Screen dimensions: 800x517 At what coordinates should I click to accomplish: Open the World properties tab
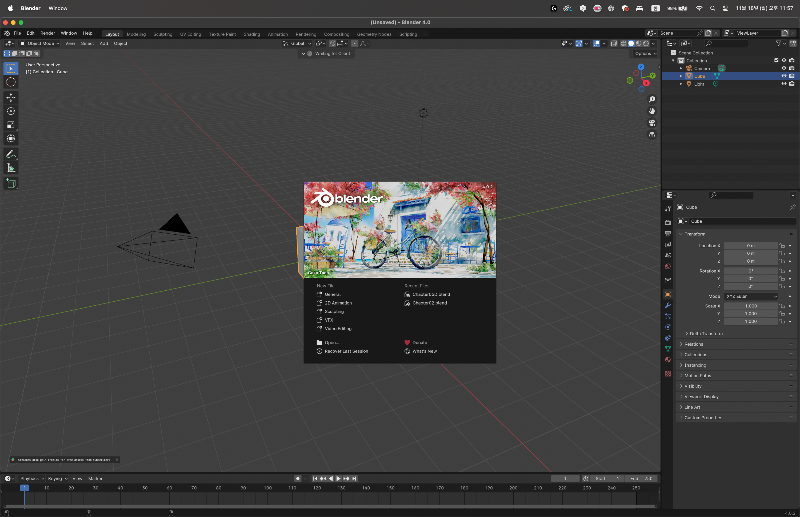pyautogui.click(x=668, y=267)
